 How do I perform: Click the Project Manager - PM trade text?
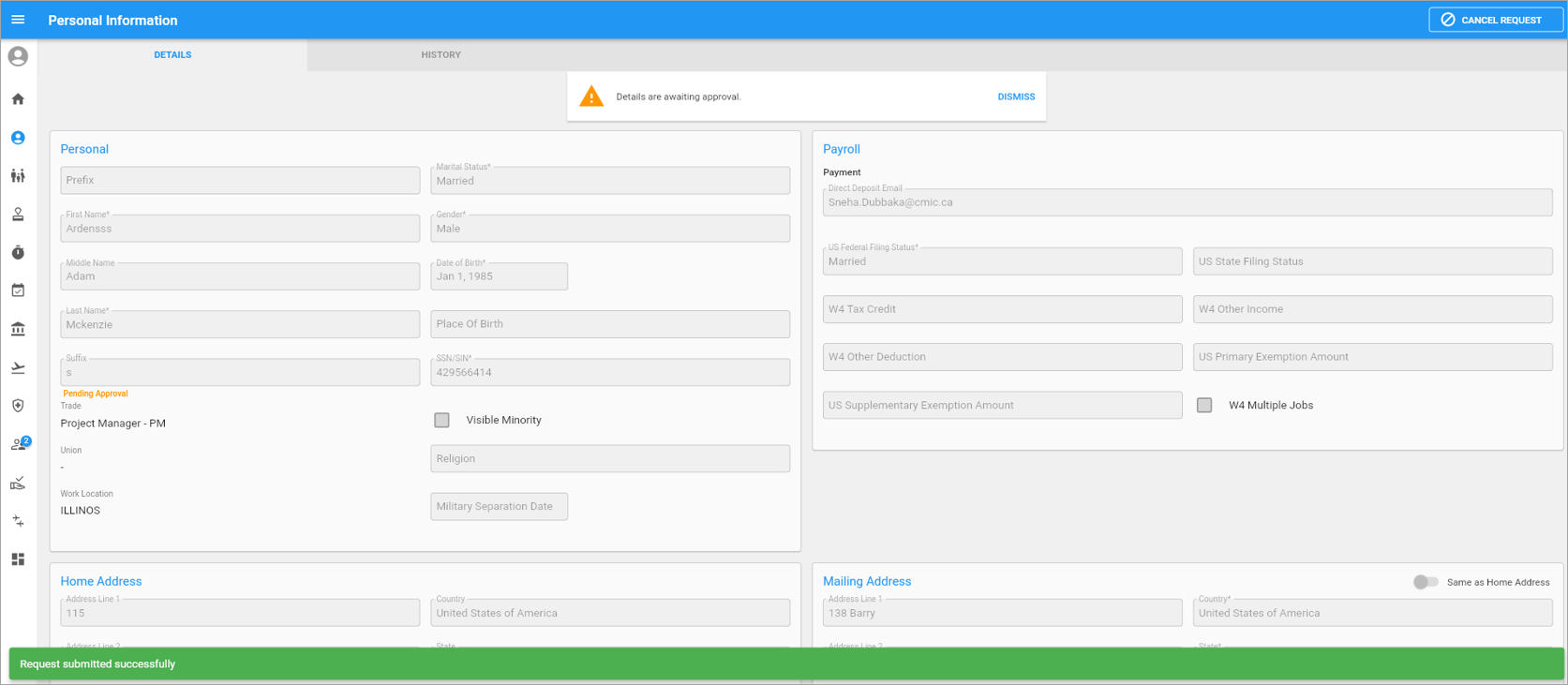click(112, 424)
